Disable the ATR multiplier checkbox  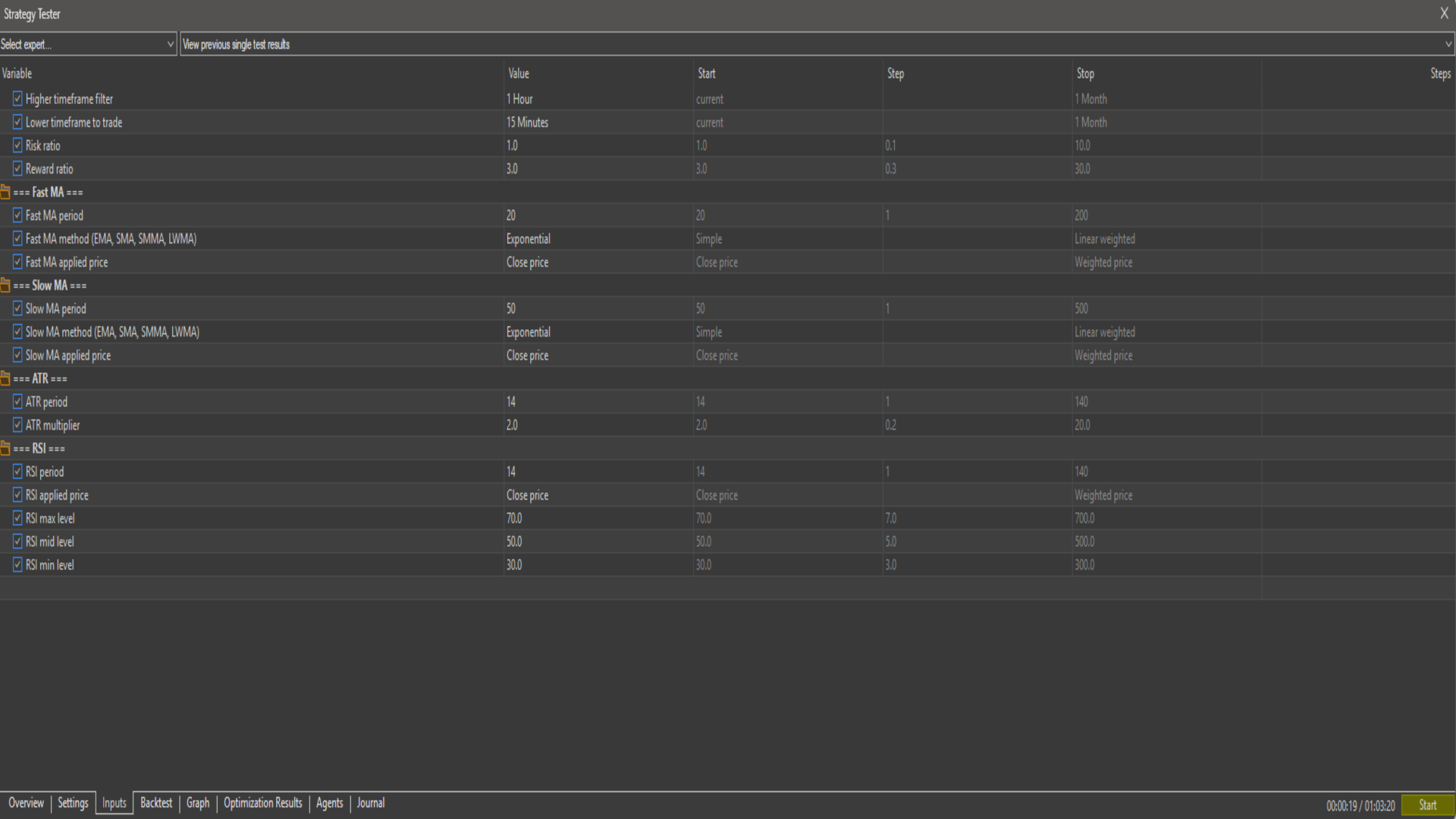pyautogui.click(x=17, y=425)
